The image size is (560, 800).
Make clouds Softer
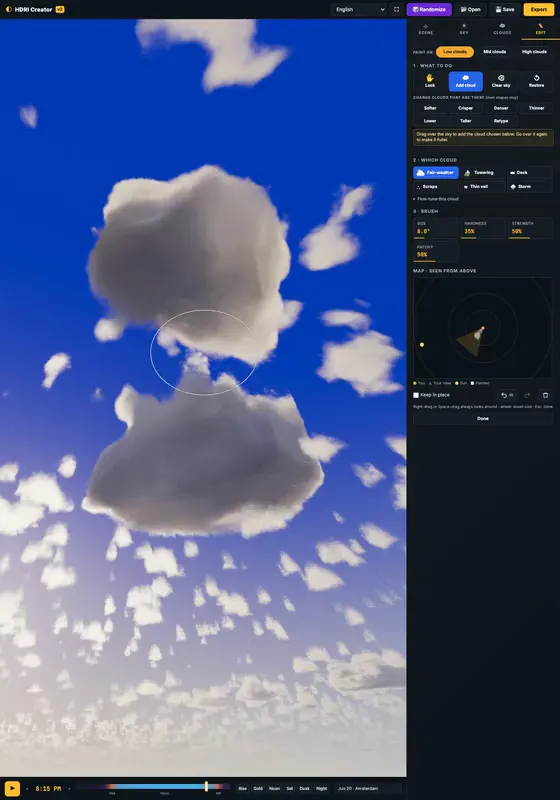[430, 108]
